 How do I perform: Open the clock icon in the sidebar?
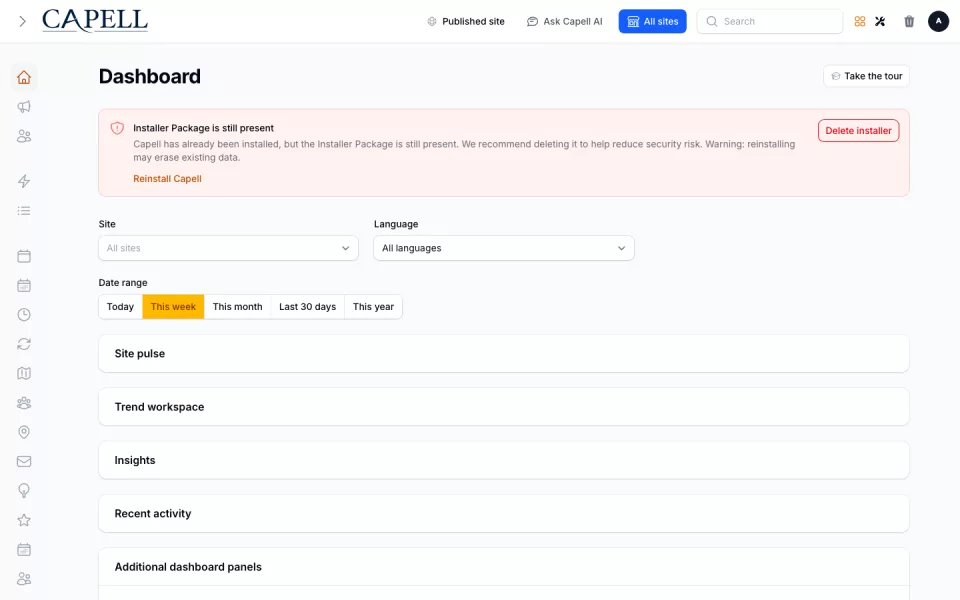[24, 315]
